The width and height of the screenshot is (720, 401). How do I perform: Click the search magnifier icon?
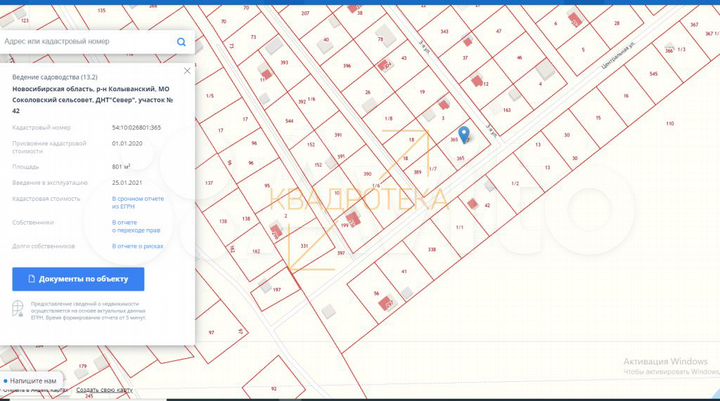point(181,42)
